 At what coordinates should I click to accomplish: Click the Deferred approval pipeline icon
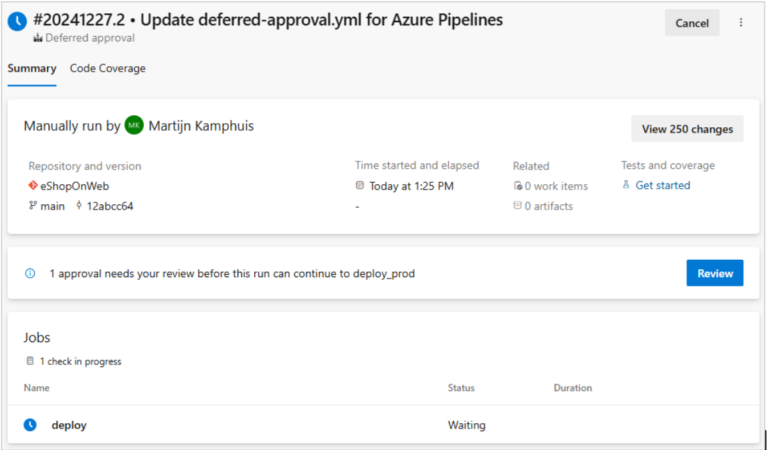[38, 38]
